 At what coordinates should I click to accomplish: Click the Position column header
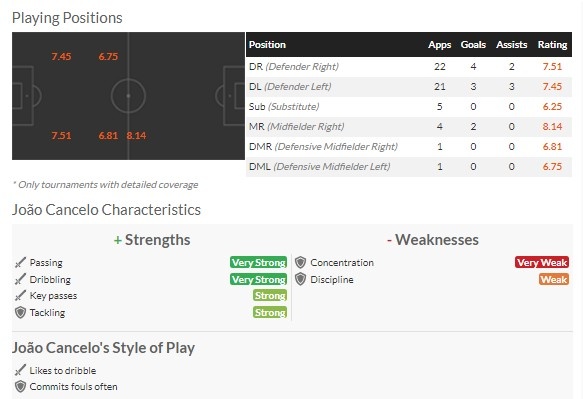point(267,45)
